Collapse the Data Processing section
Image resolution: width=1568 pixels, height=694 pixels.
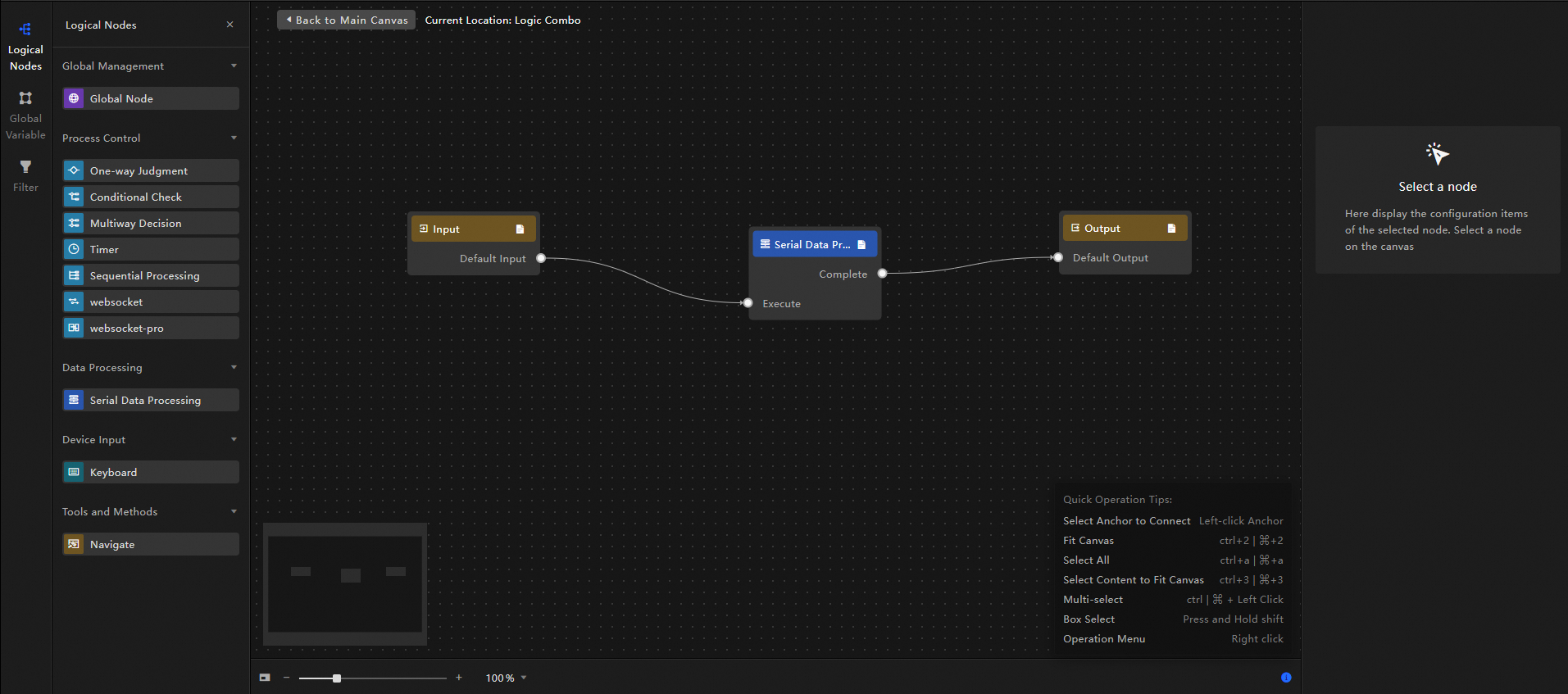click(x=234, y=367)
